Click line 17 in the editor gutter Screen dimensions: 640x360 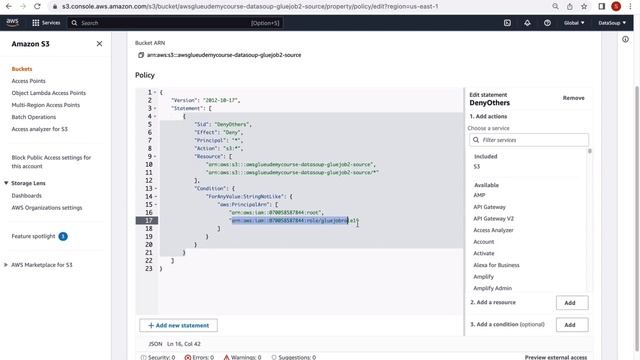(x=147, y=220)
